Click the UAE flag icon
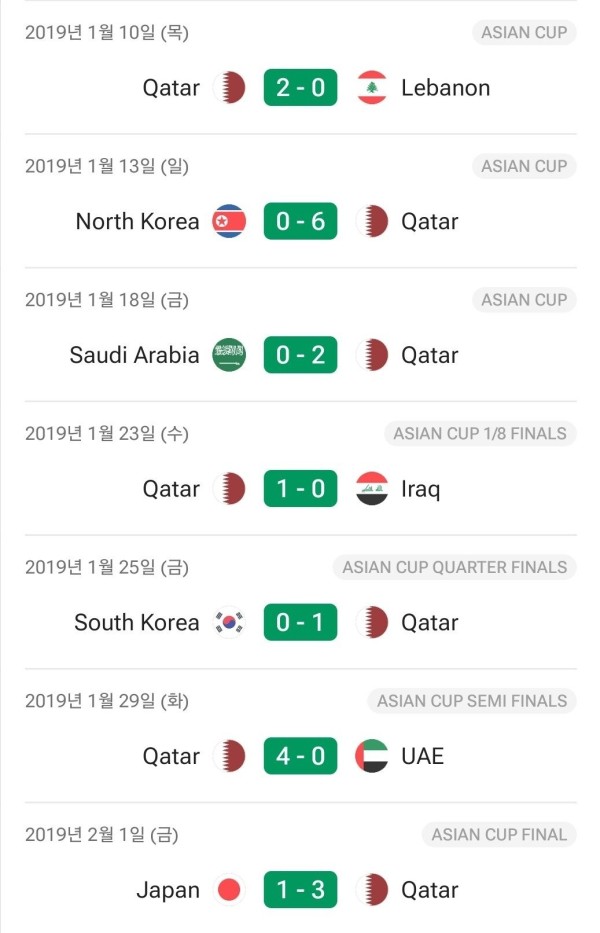The width and height of the screenshot is (600, 933). pyautogui.click(x=372, y=756)
